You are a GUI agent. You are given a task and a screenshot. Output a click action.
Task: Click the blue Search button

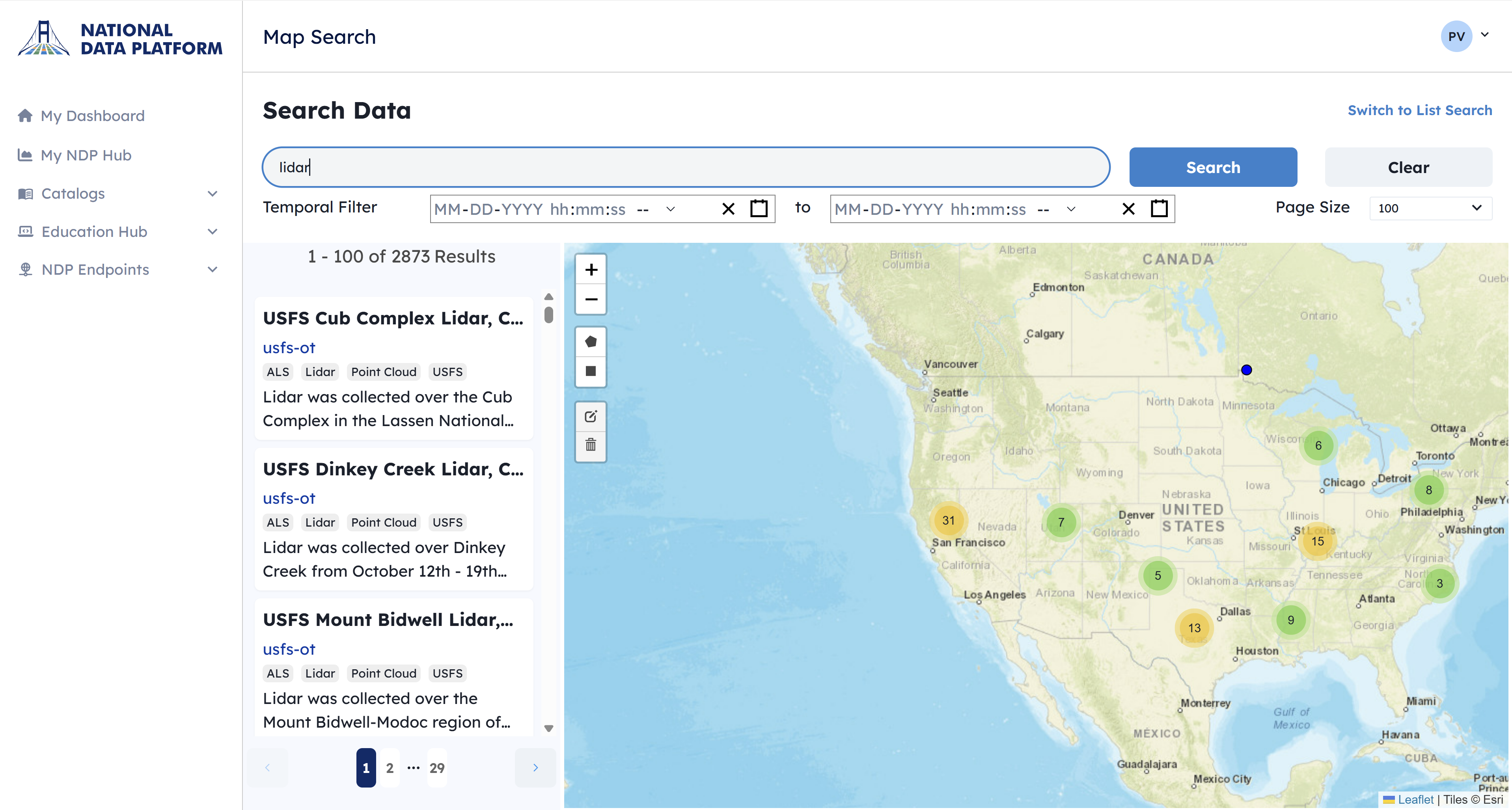click(1213, 167)
